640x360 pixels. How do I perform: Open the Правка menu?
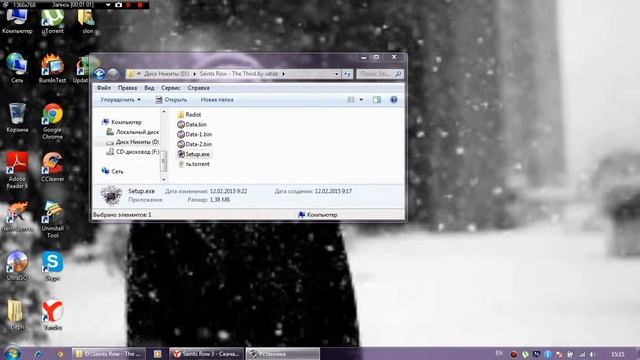tap(127, 88)
